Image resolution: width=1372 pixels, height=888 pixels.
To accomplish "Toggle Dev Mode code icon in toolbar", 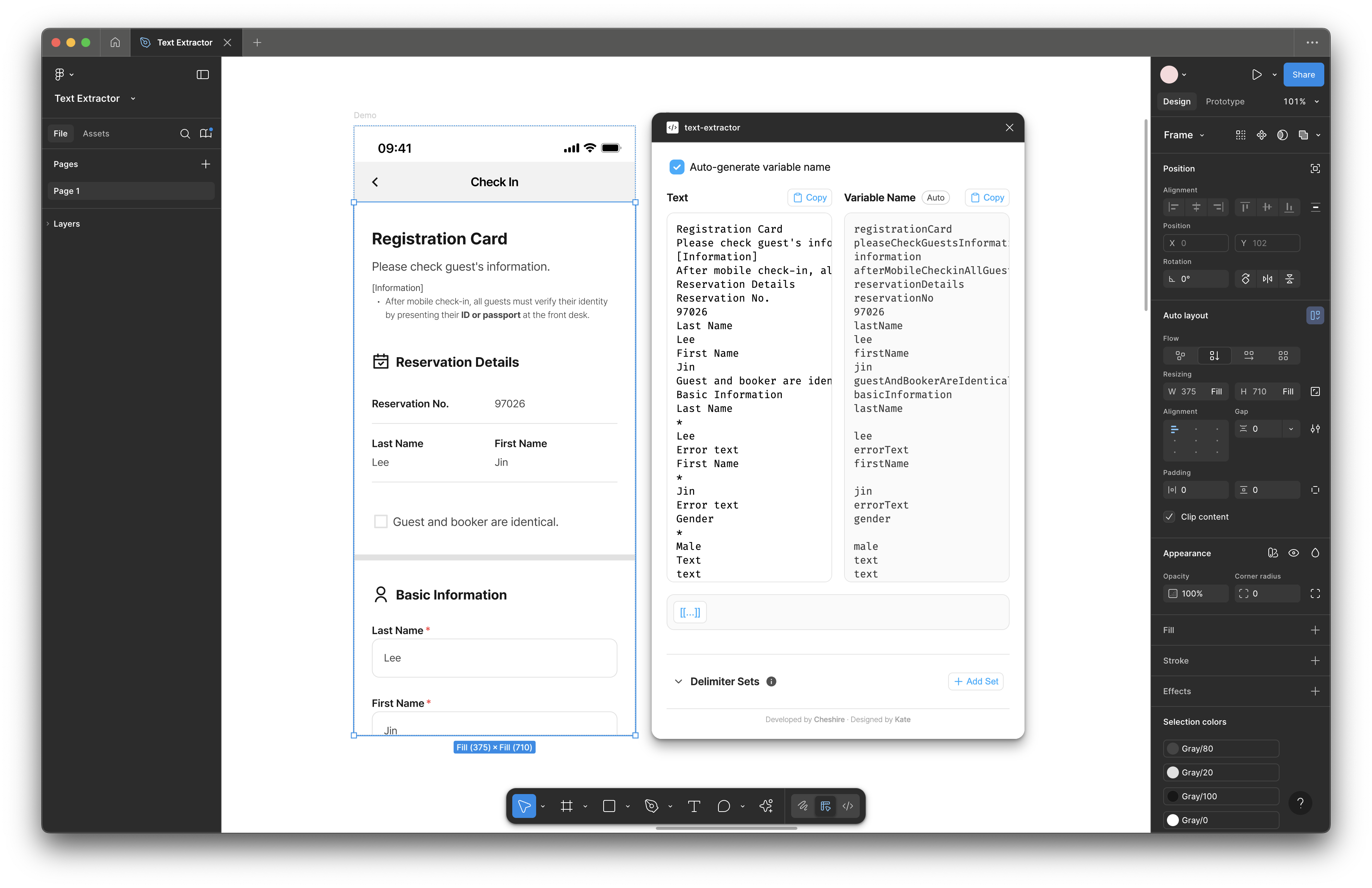I will point(847,806).
